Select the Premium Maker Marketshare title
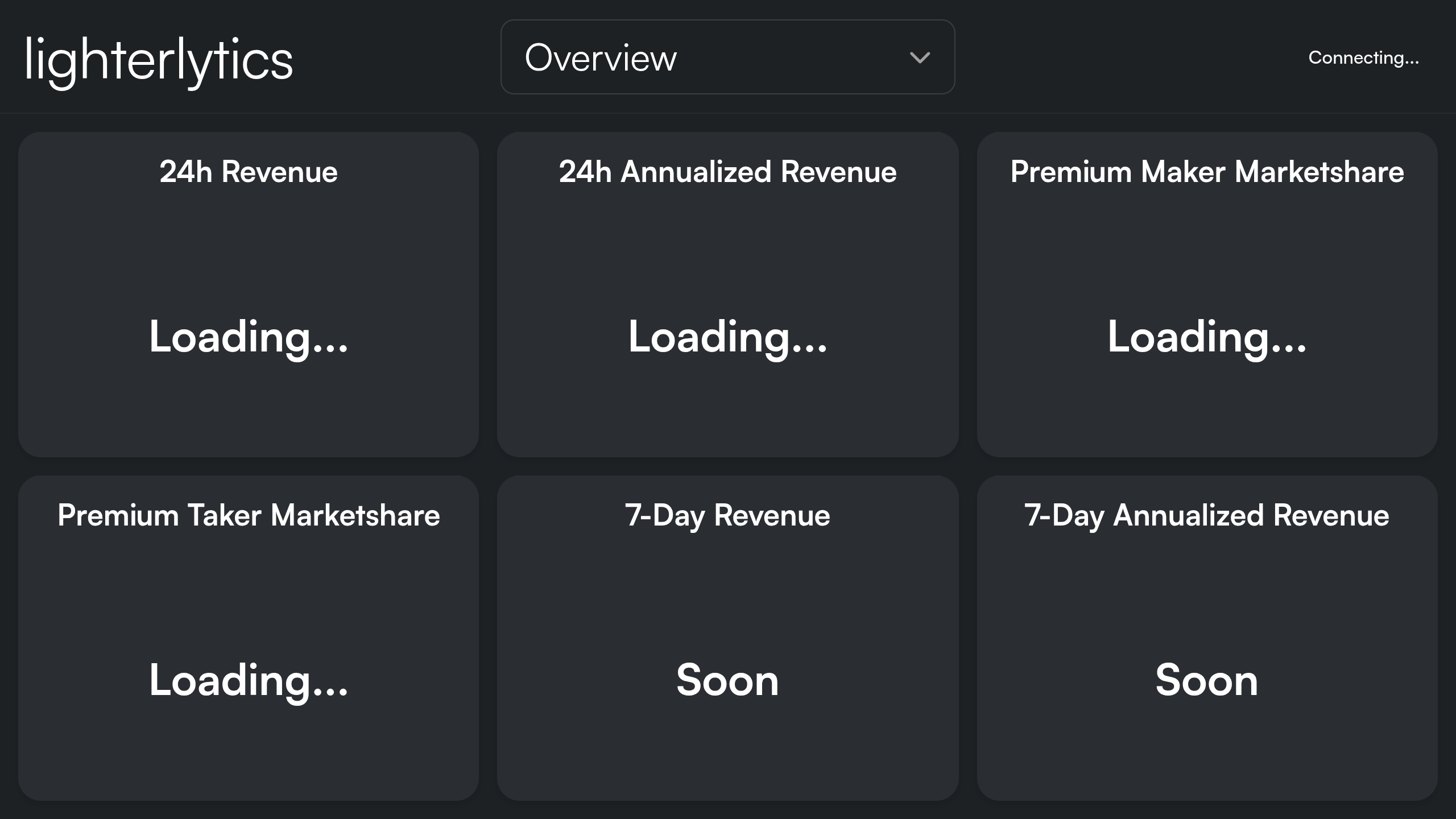Viewport: 1456px width, 819px height. pyautogui.click(x=1207, y=172)
